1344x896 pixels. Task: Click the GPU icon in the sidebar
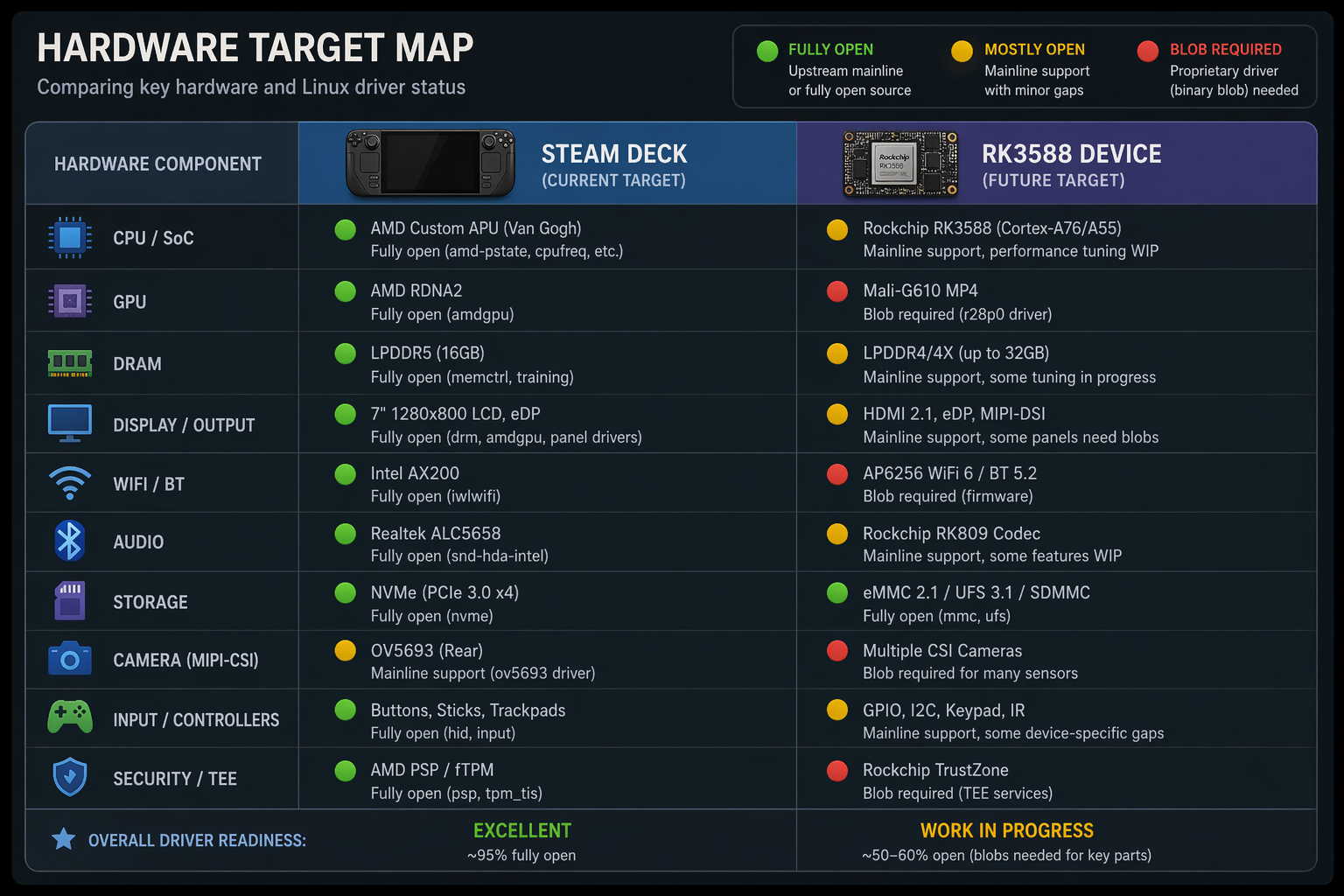[69, 300]
